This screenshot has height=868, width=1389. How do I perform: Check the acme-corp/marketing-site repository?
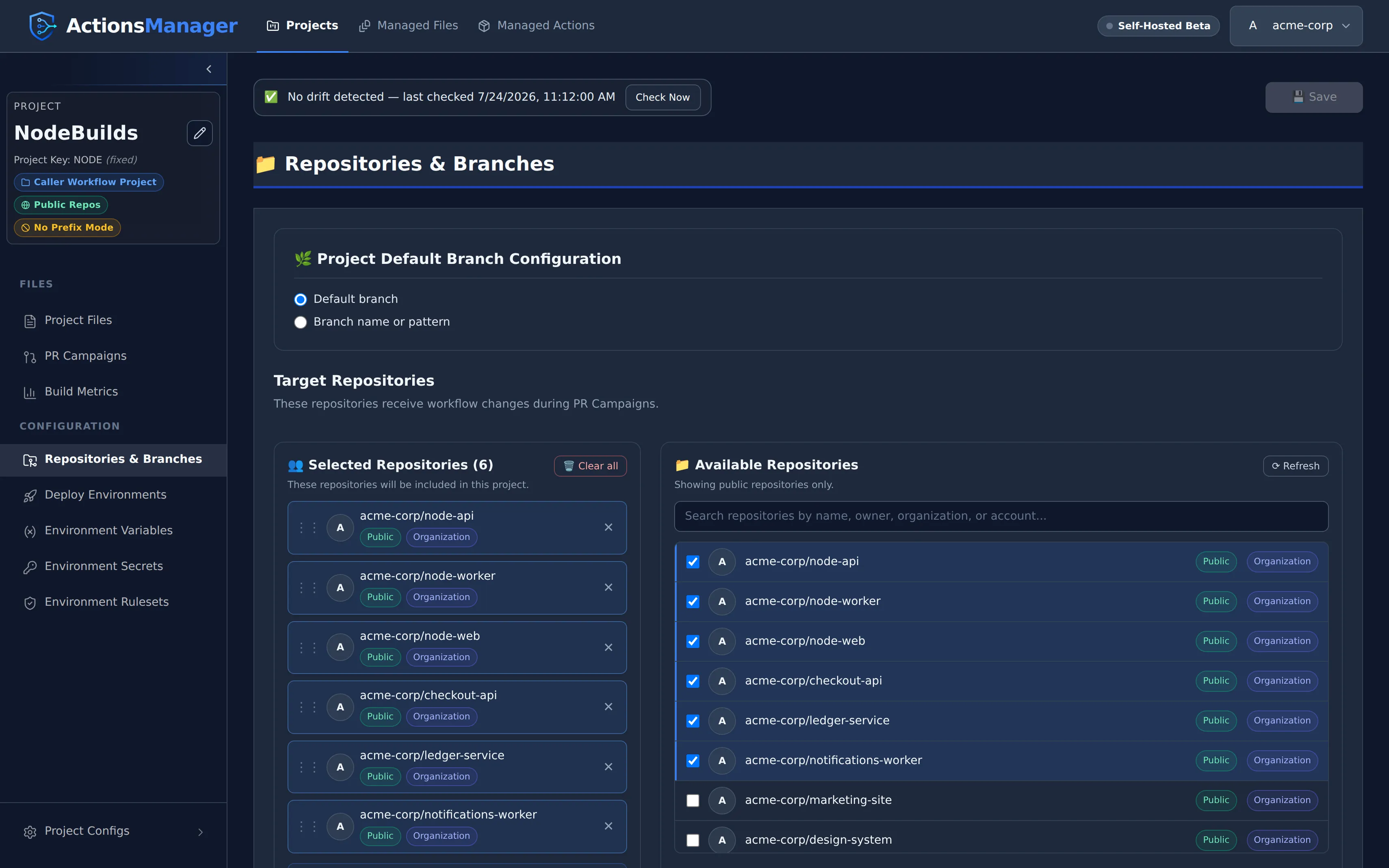pyautogui.click(x=692, y=800)
